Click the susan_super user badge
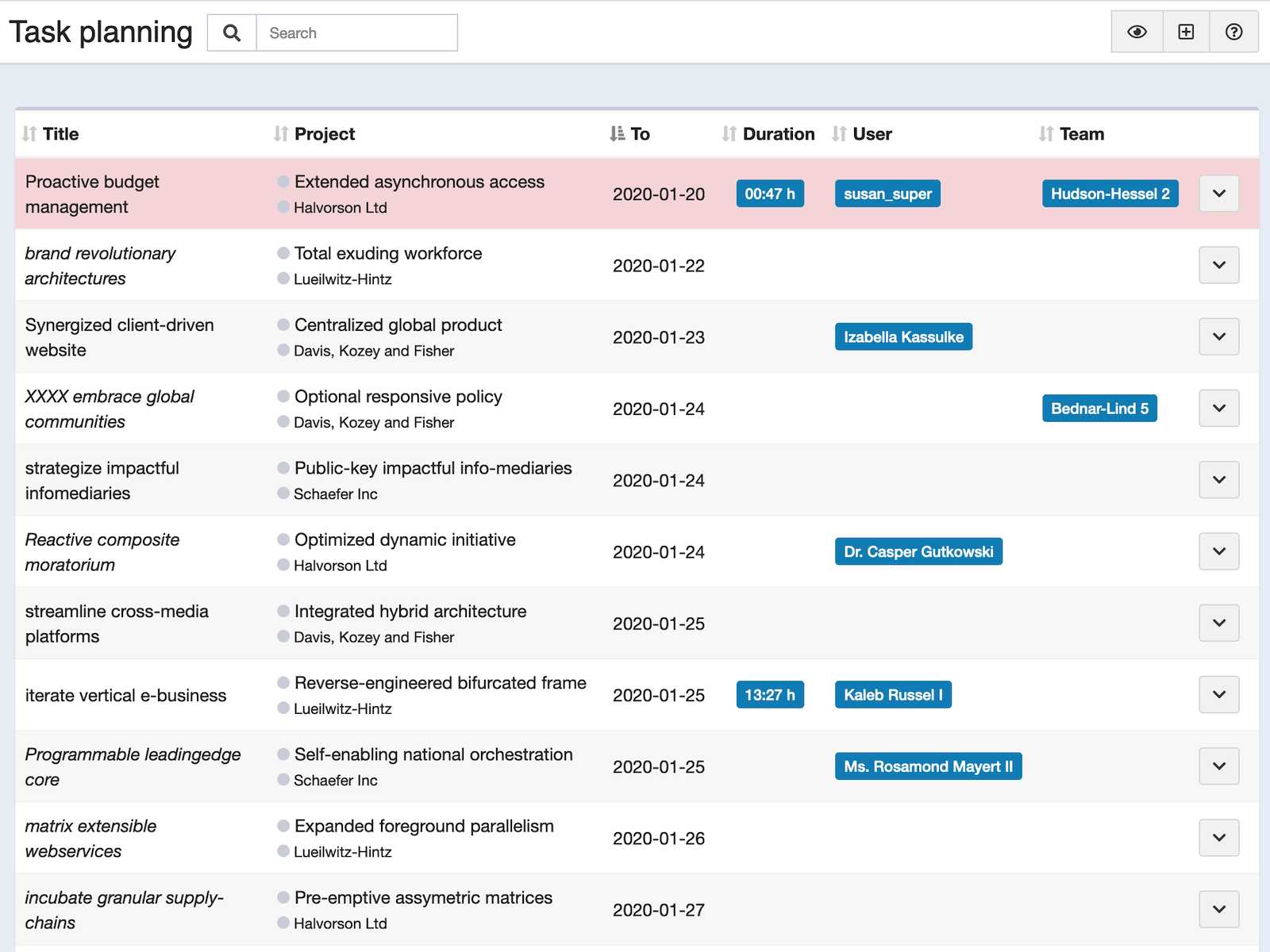 [887, 194]
